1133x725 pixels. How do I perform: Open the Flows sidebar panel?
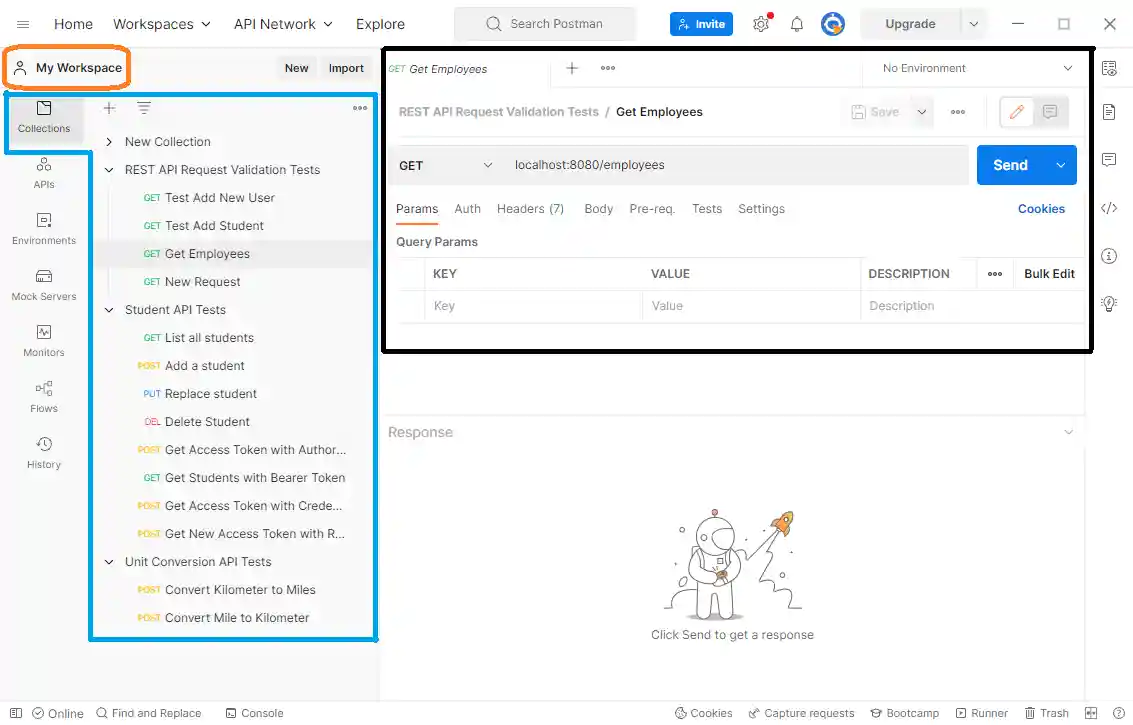[44, 396]
